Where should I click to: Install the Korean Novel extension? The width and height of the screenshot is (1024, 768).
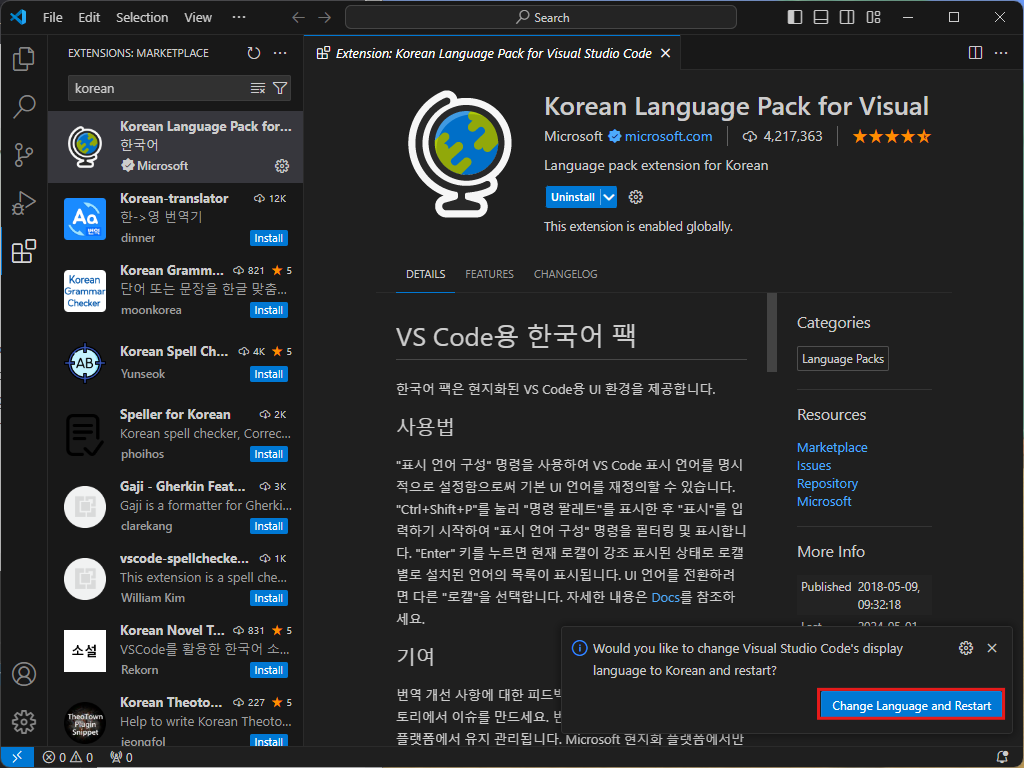tap(268, 670)
